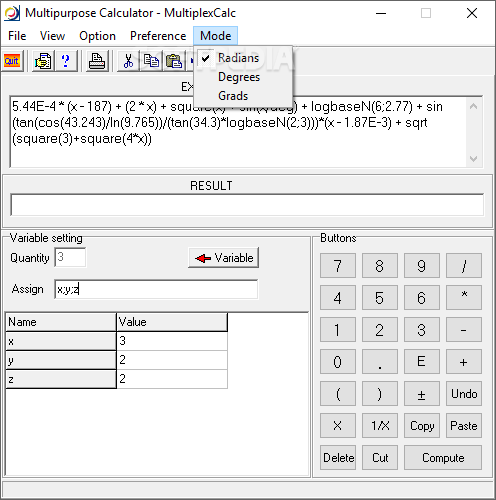Image resolution: width=496 pixels, height=500 pixels.
Task: Click the digit 7 button
Action: pos(338,266)
